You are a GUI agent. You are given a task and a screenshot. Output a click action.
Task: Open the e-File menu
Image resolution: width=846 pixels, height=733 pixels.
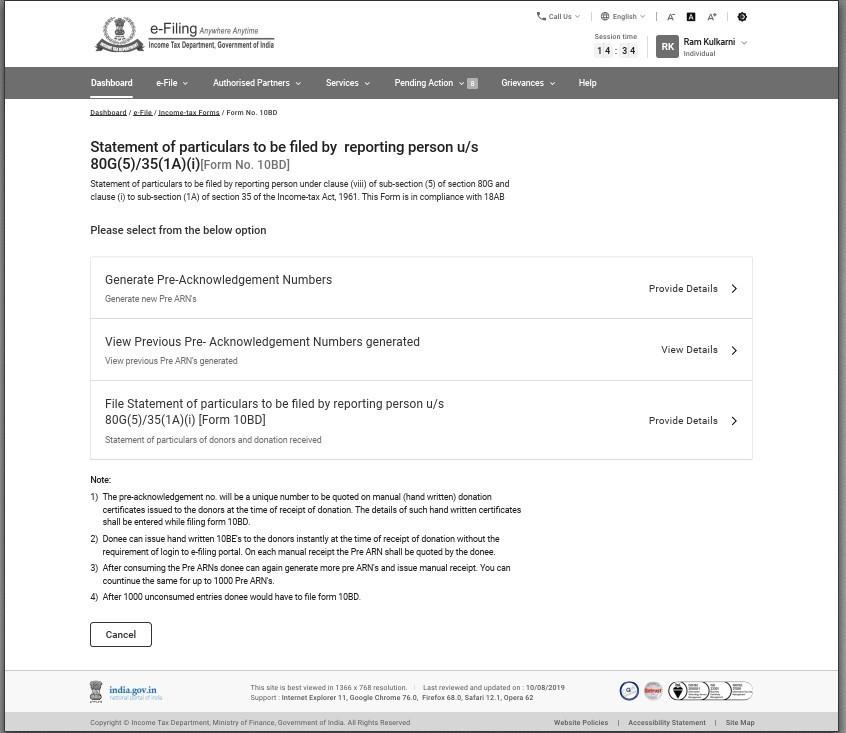(172, 83)
